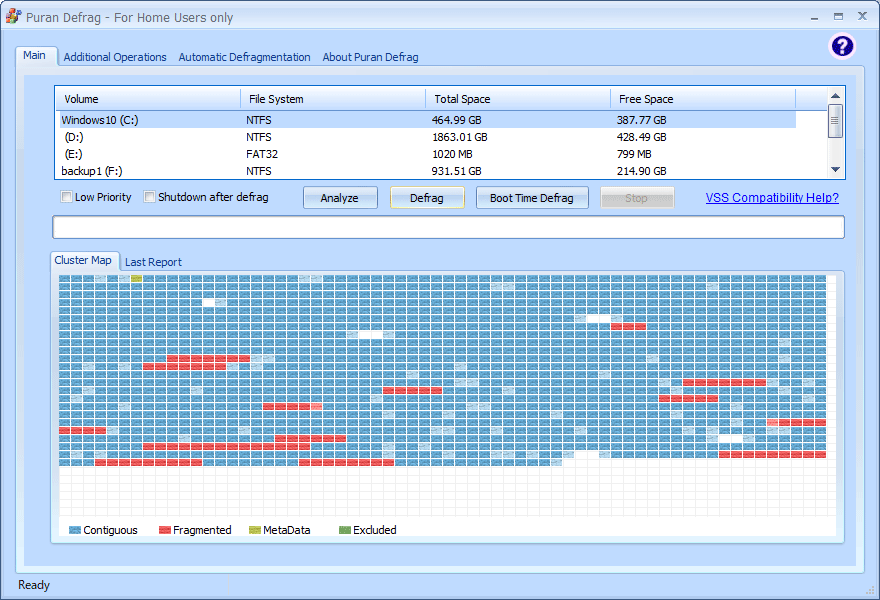This screenshot has width=880, height=600.
Task: Click the Volume column header
Action: pyautogui.click(x=148, y=99)
